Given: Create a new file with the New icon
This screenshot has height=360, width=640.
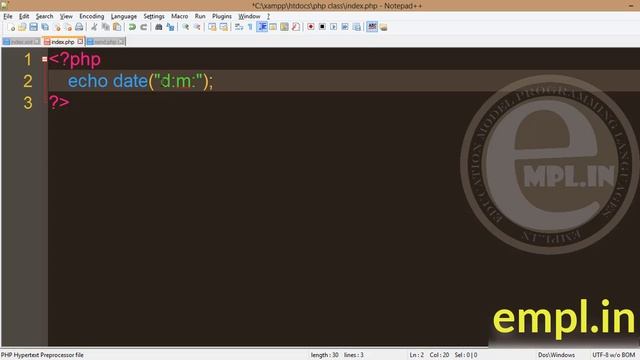Looking at the screenshot, I should coord(11,27).
